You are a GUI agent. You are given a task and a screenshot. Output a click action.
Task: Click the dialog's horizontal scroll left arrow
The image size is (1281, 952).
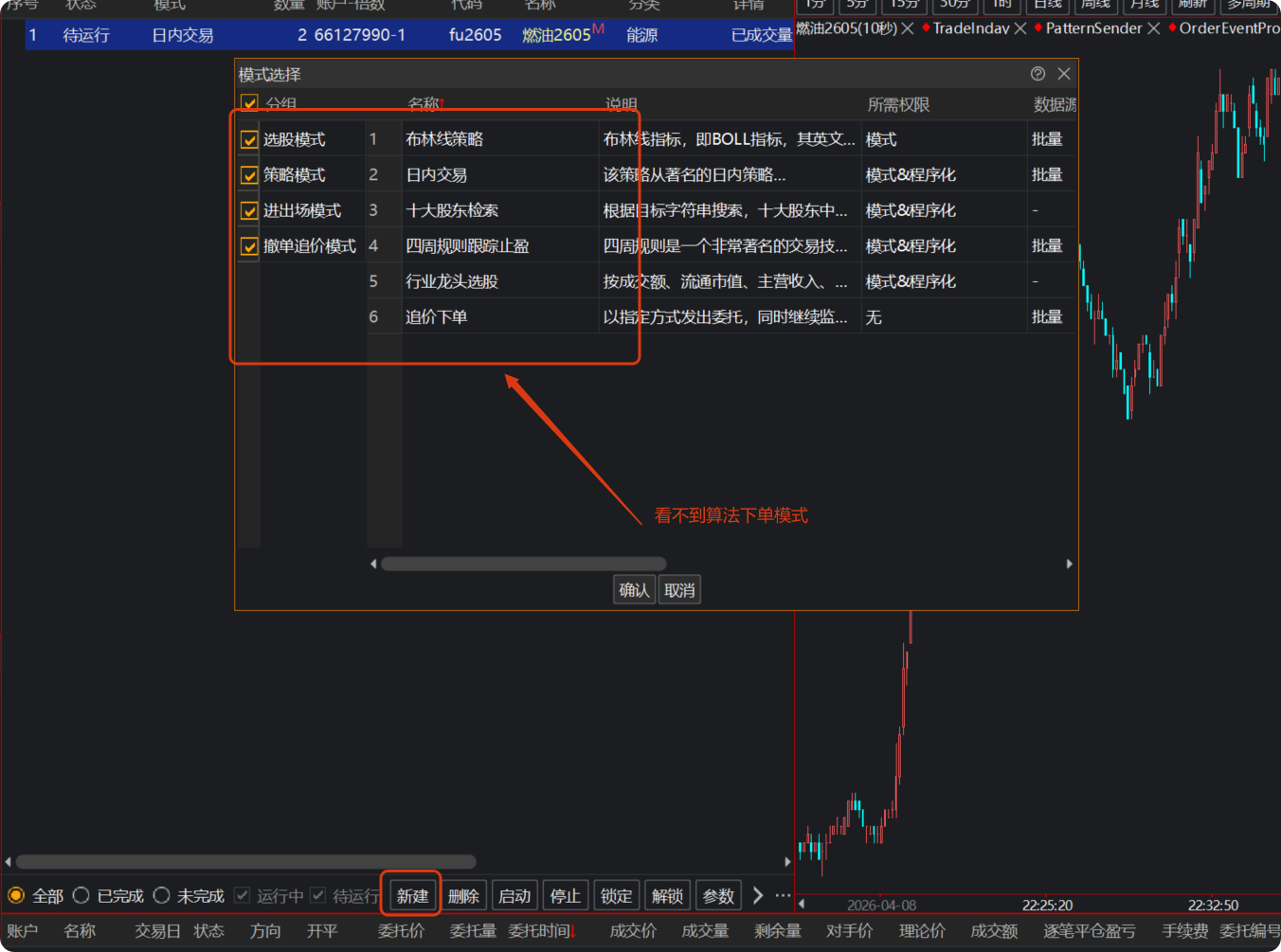click(373, 564)
